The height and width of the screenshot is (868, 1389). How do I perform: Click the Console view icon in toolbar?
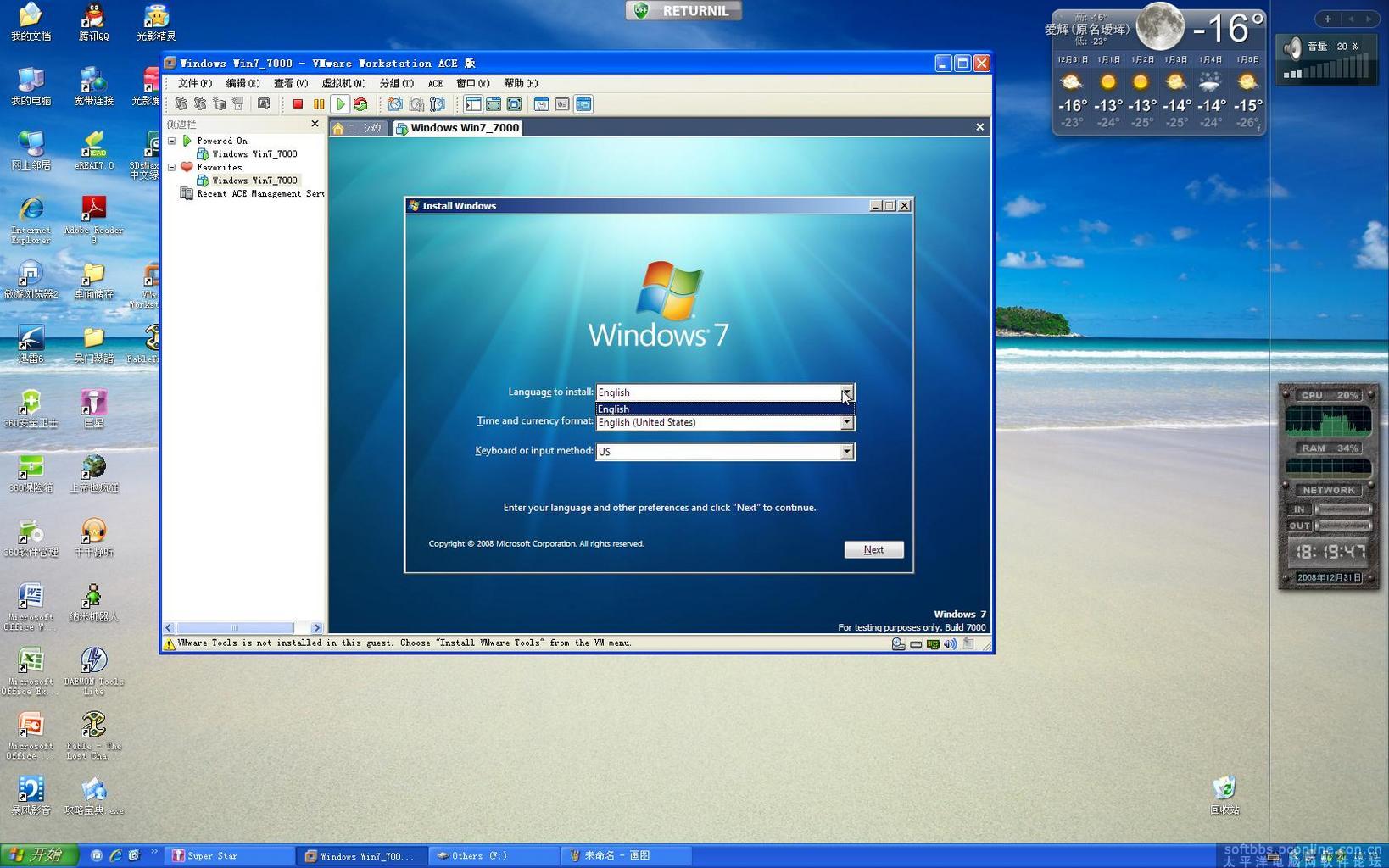tap(583, 104)
